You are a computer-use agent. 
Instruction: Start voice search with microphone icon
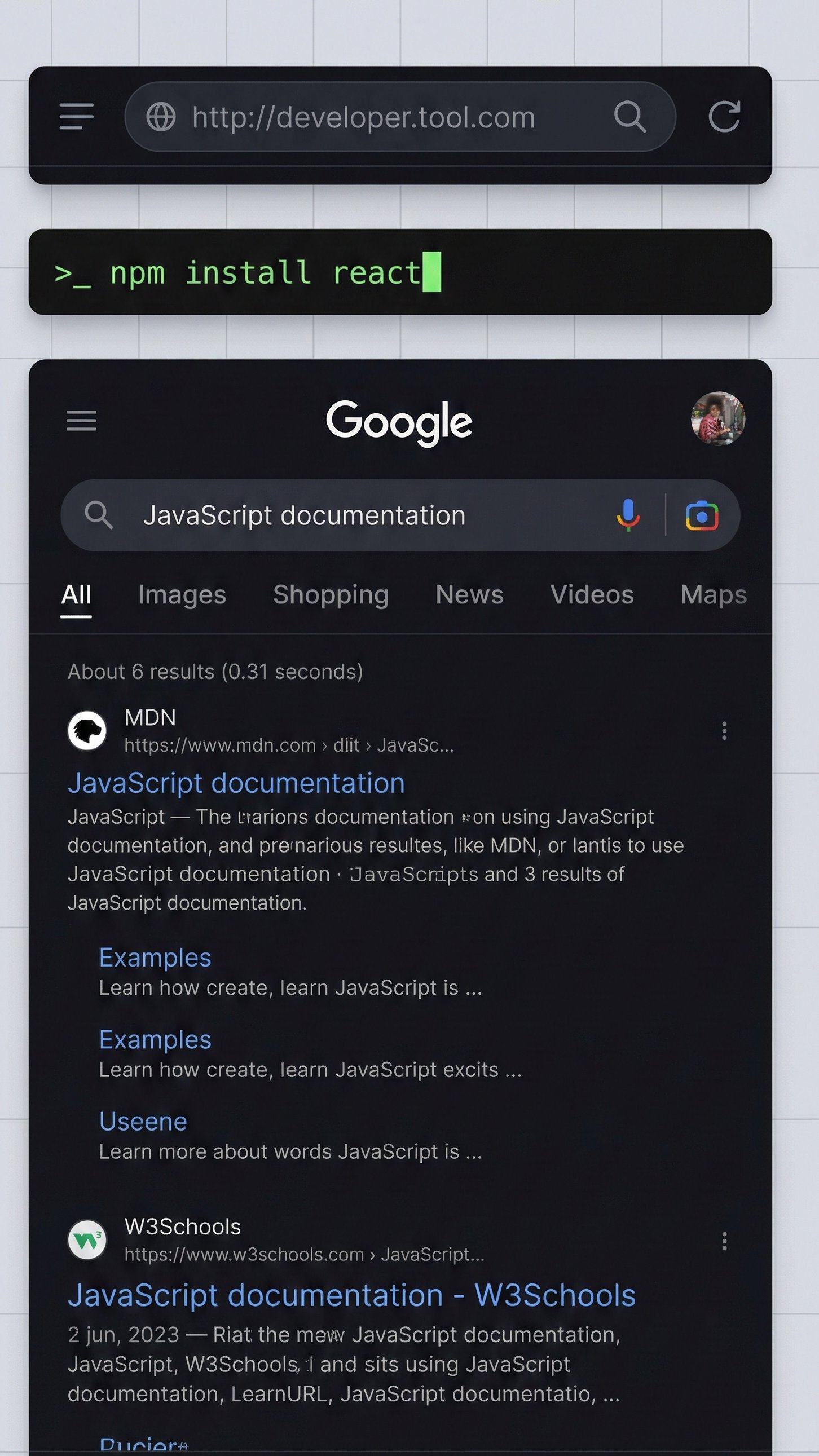628,515
